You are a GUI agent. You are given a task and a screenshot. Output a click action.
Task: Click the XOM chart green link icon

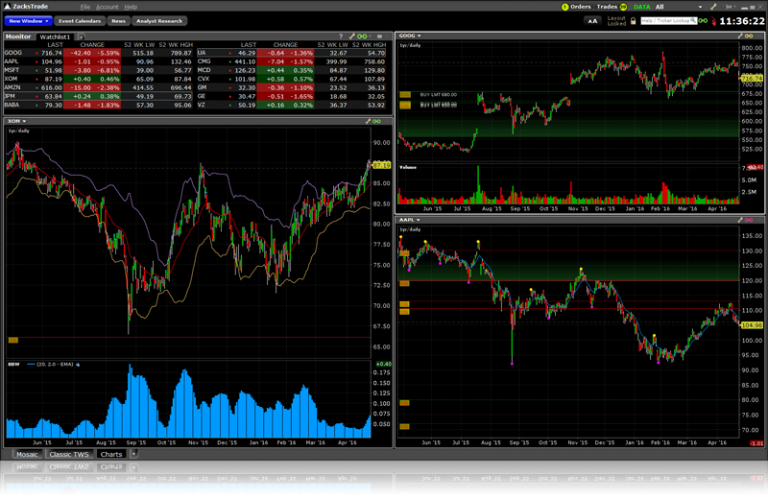(x=377, y=121)
